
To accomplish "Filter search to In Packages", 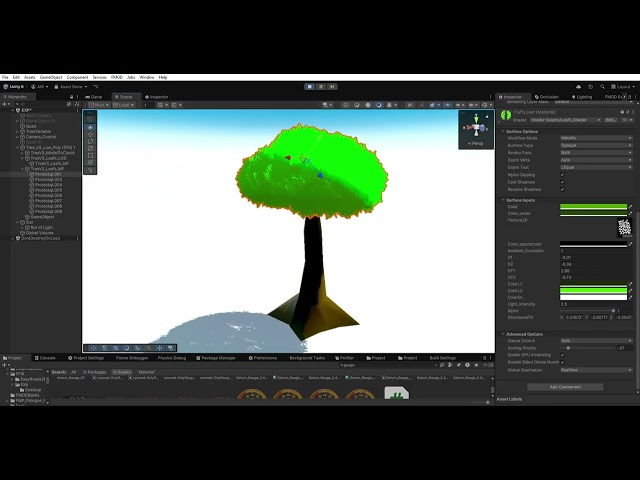I will (x=94, y=372).
